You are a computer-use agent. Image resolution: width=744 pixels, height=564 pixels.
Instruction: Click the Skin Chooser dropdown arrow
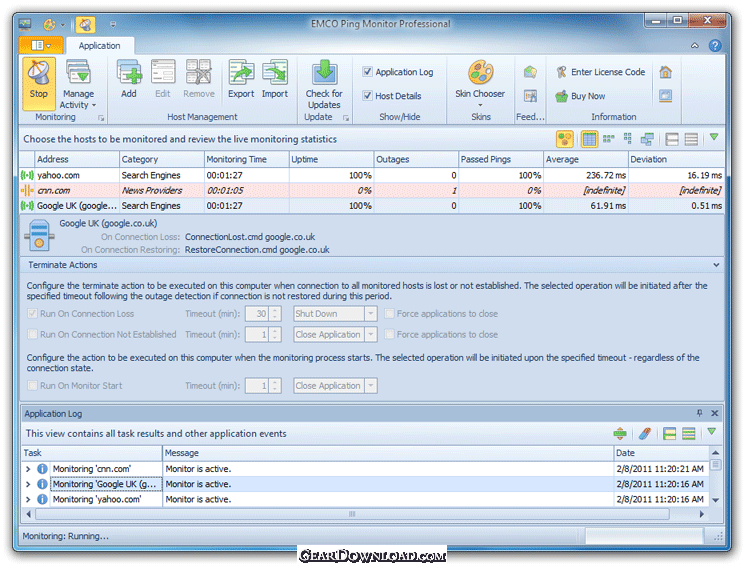[x=480, y=105]
